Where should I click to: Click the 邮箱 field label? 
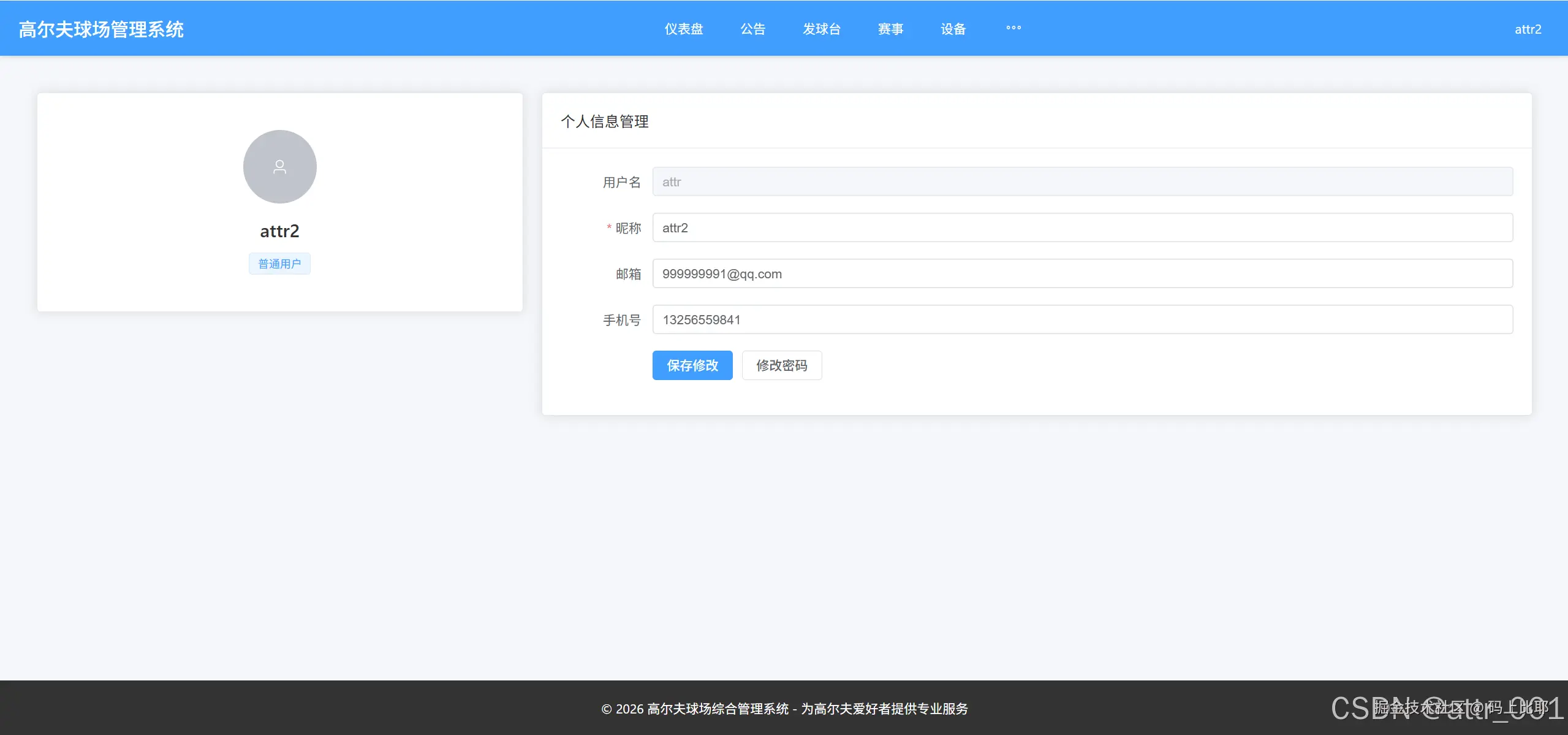tap(629, 275)
